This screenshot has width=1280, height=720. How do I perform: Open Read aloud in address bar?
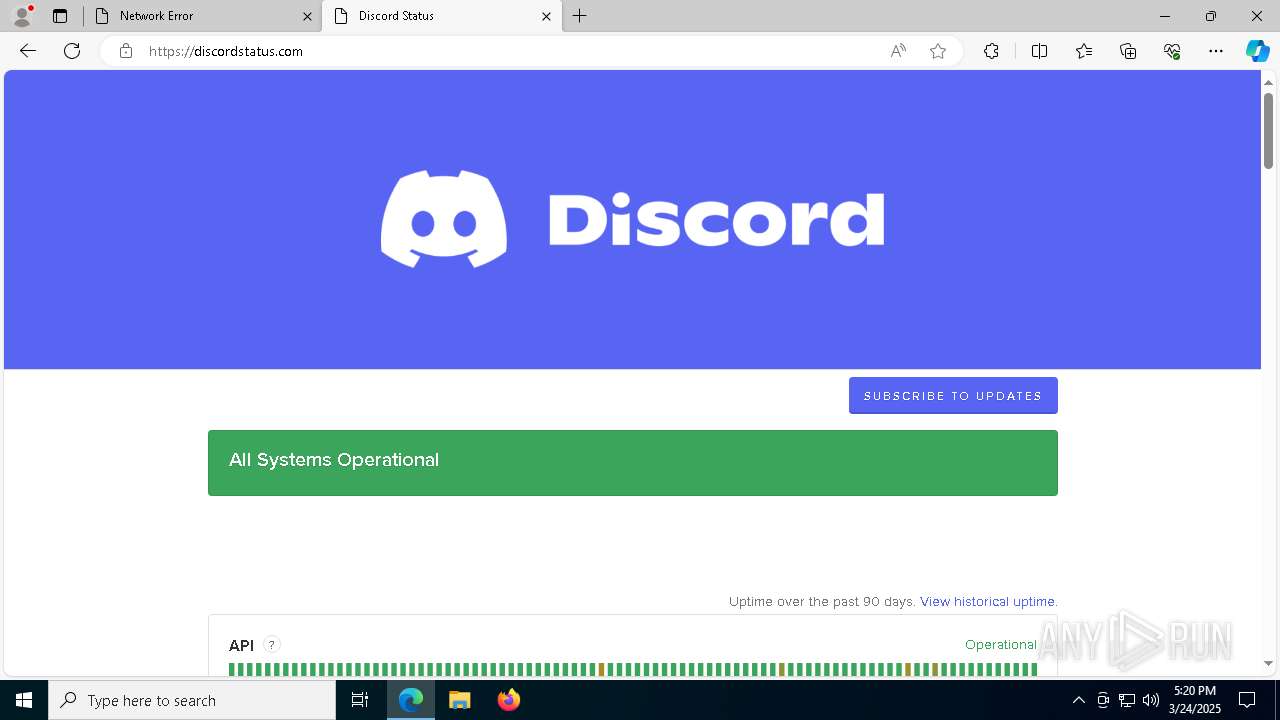pyautogui.click(x=898, y=51)
